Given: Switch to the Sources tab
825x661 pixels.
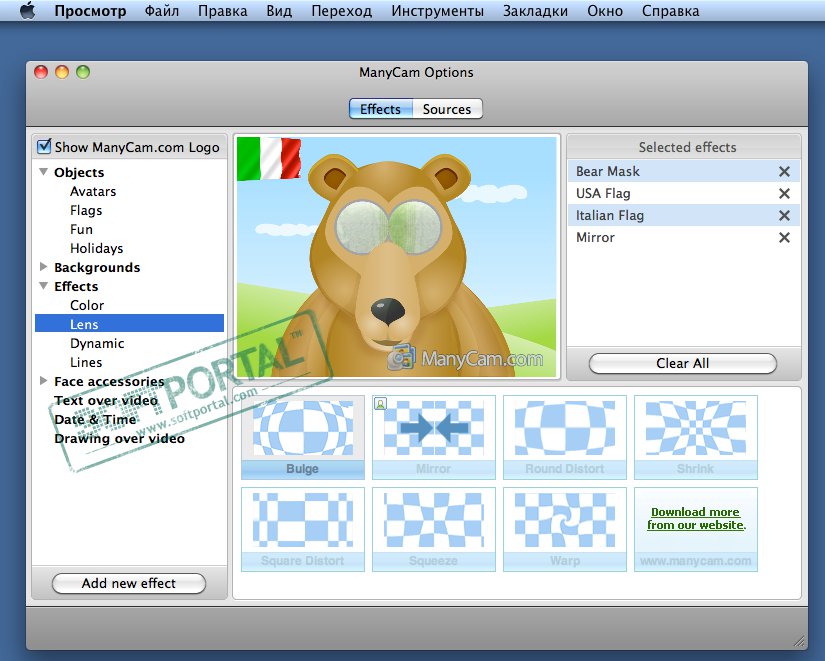Looking at the screenshot, I should click(447, 109).
